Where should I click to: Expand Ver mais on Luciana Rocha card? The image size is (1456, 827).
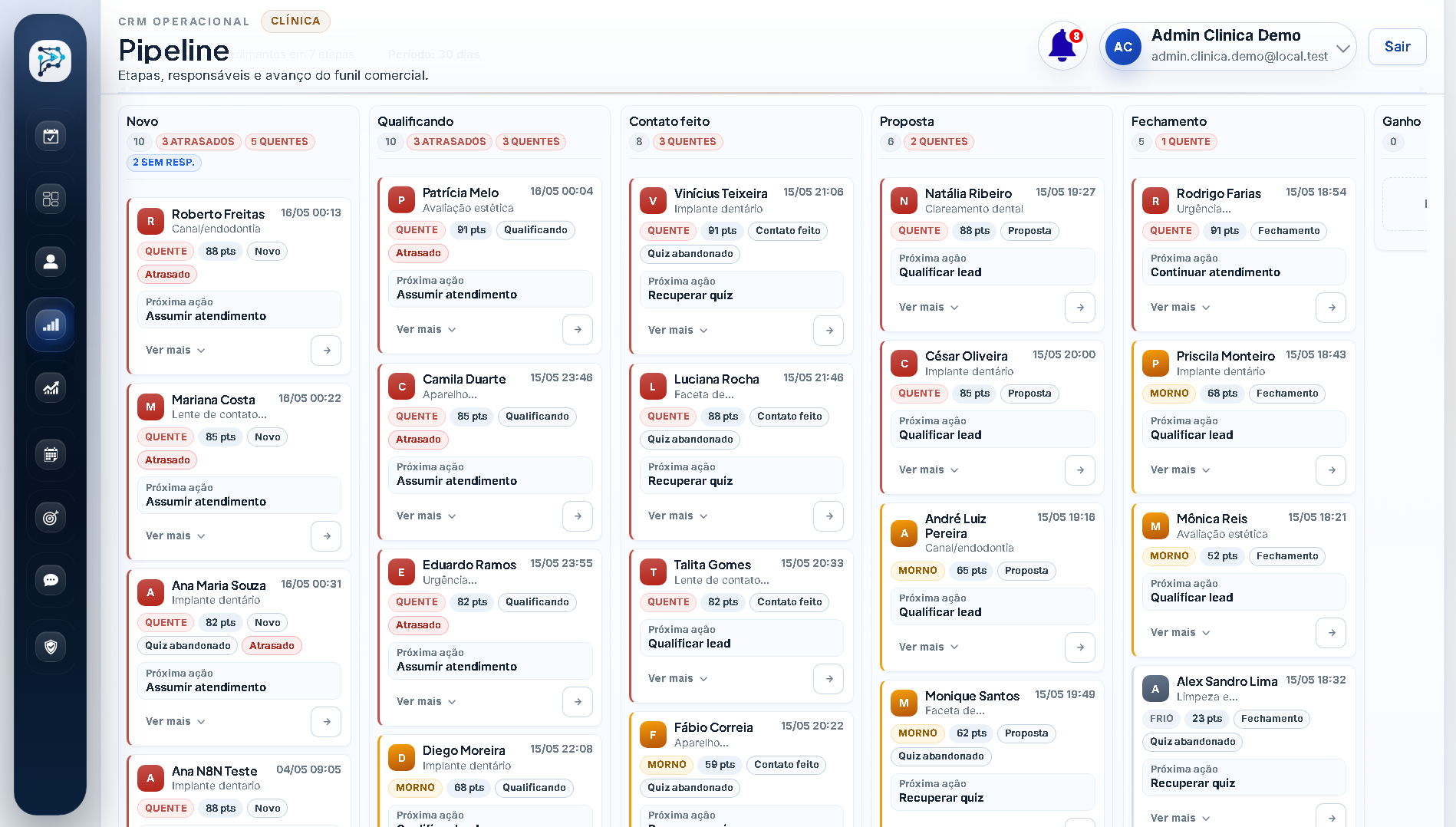point(678,516)
